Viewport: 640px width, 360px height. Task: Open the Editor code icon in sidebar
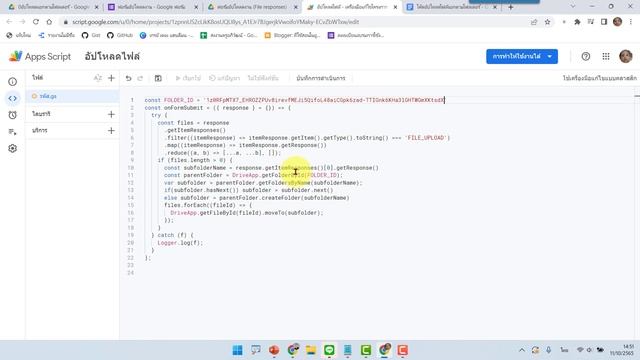[13, 98]
